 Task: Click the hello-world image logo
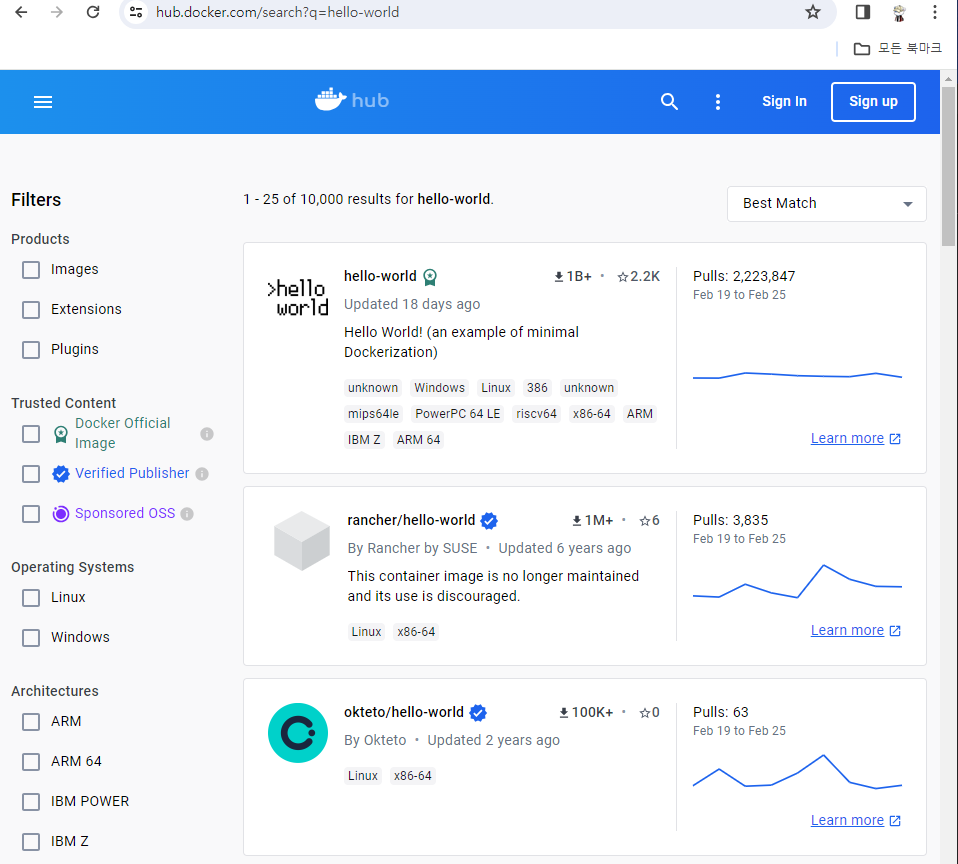tap(298, 298)
